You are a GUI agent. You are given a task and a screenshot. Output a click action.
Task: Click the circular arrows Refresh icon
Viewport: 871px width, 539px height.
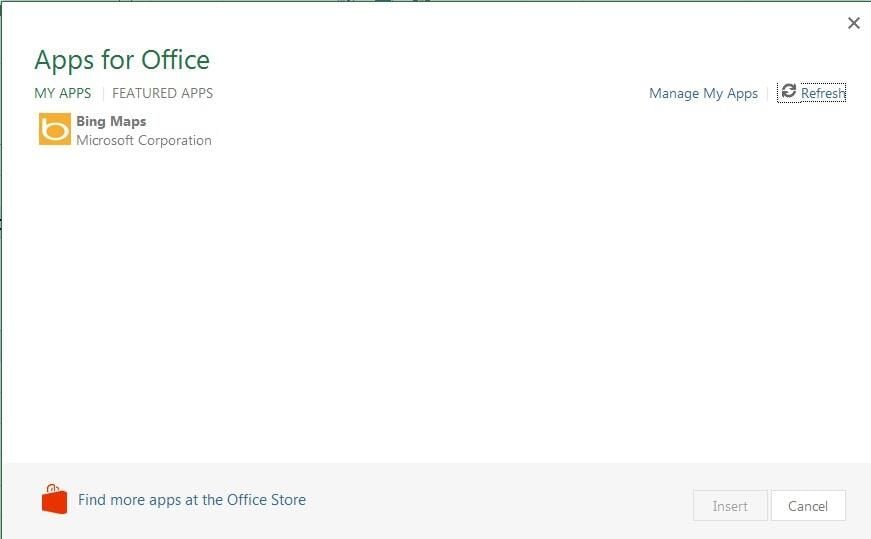[x=789, y=91]
